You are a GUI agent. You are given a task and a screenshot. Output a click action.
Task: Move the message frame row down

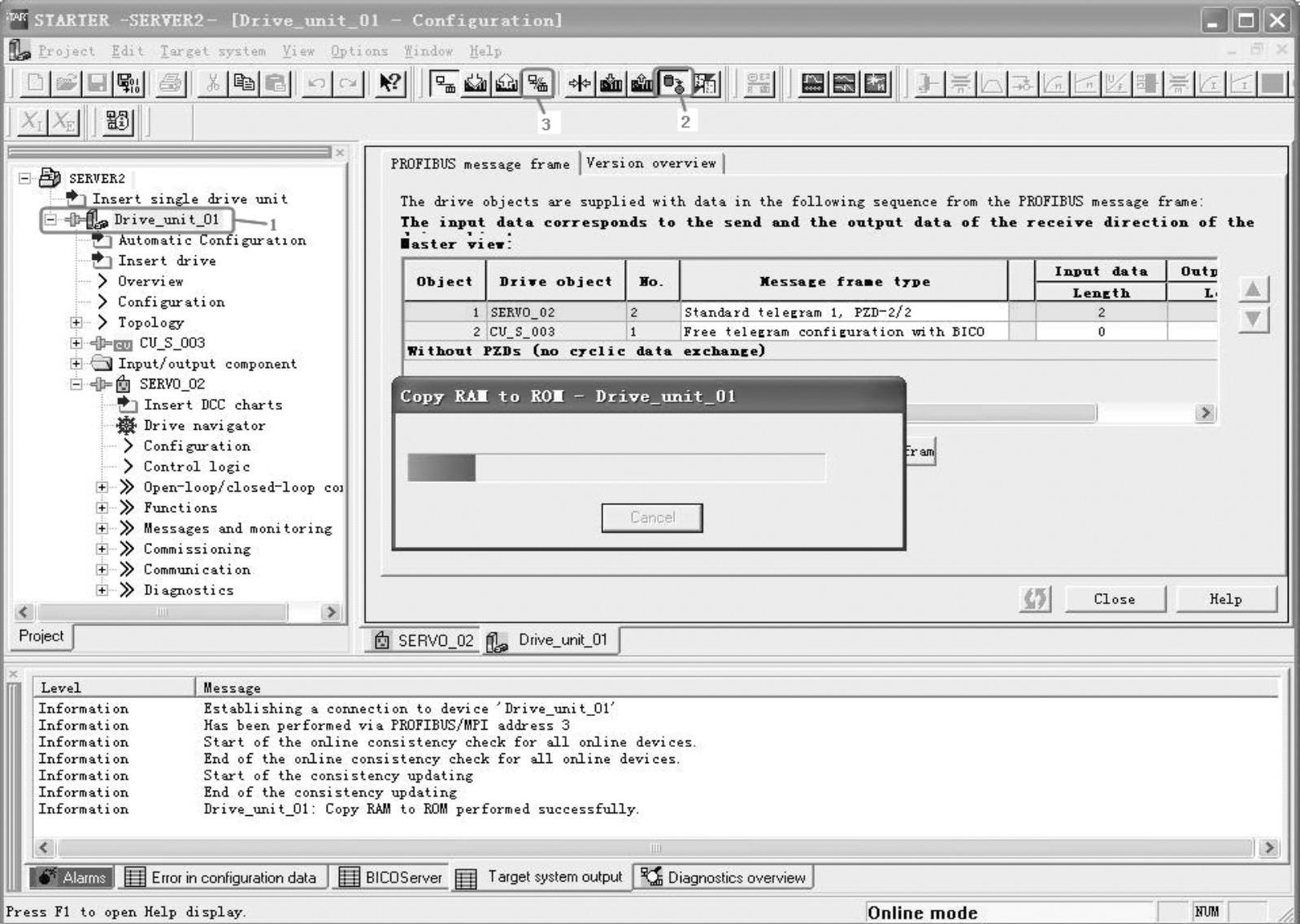(1253, 319)
